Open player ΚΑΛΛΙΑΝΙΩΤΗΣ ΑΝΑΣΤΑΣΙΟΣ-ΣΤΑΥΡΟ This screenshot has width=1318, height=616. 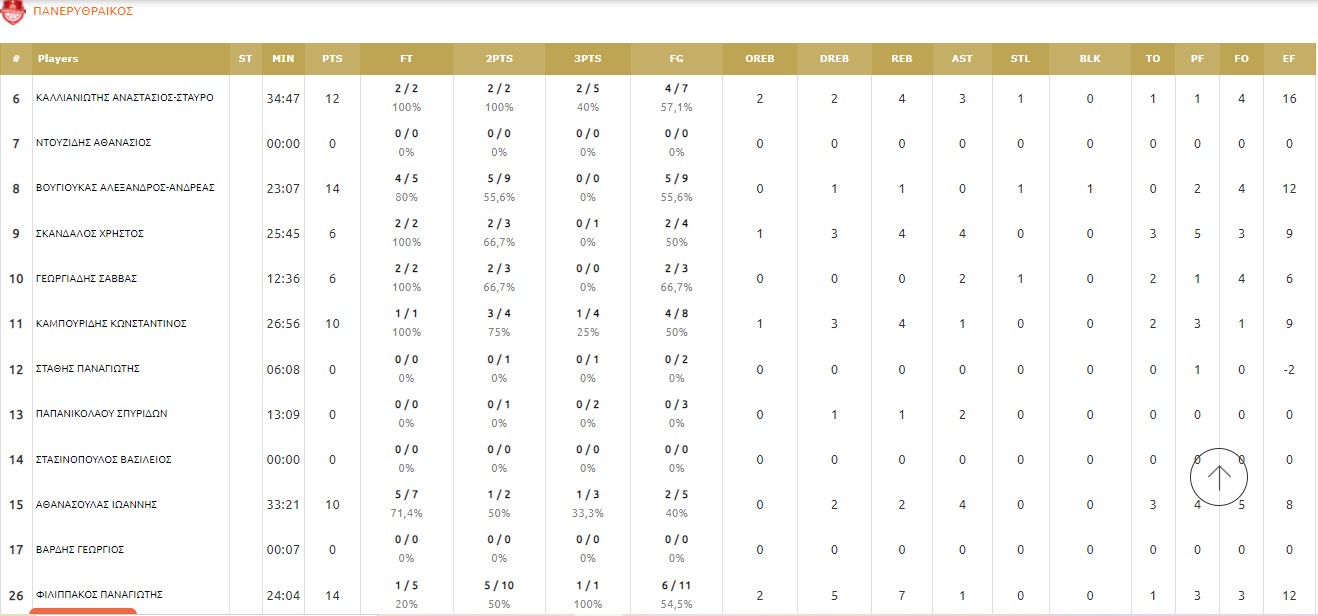(x=125, y=98)
